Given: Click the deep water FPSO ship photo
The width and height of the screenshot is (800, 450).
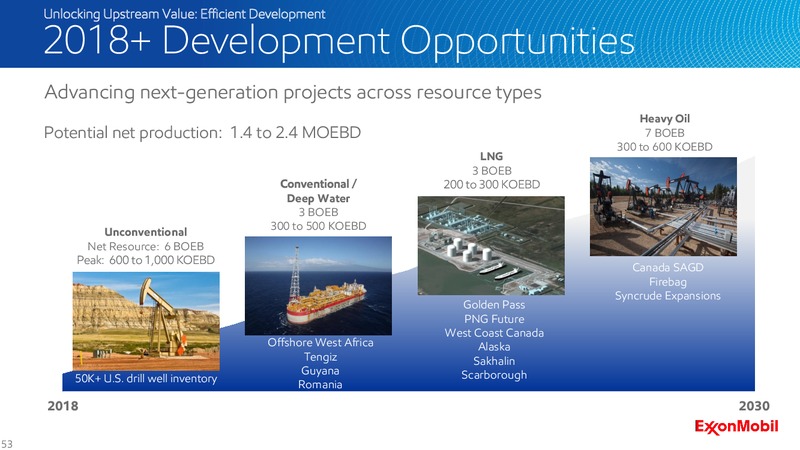Looking at the screenshot, I should 318,286.
